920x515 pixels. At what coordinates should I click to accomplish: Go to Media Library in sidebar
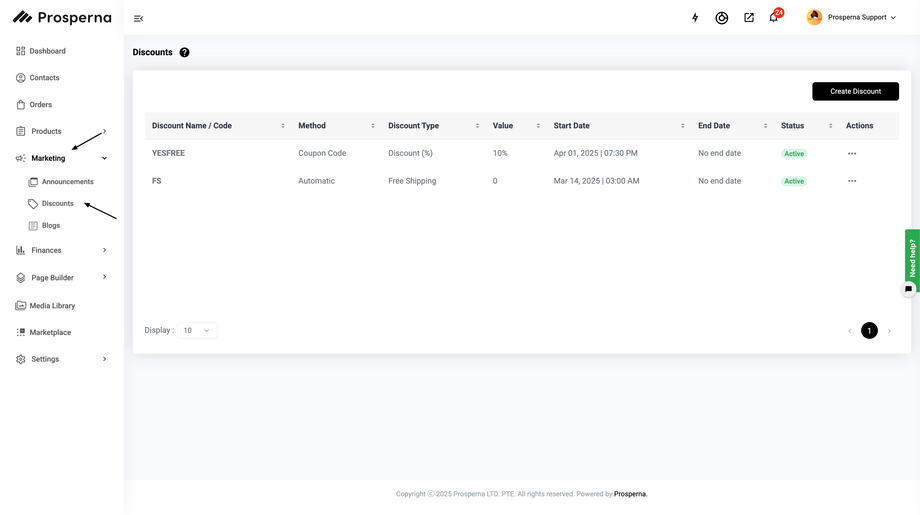click(x=52, y=306)
